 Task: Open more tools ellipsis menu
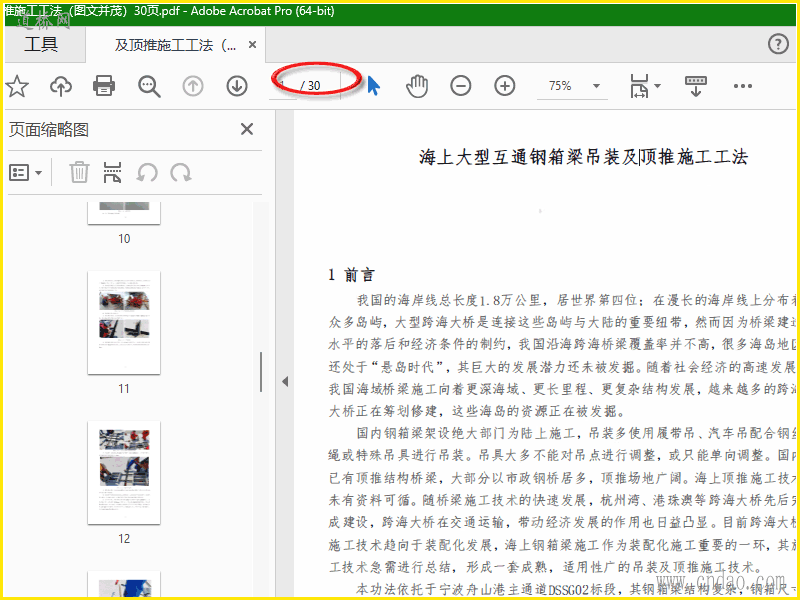(743, 86)
